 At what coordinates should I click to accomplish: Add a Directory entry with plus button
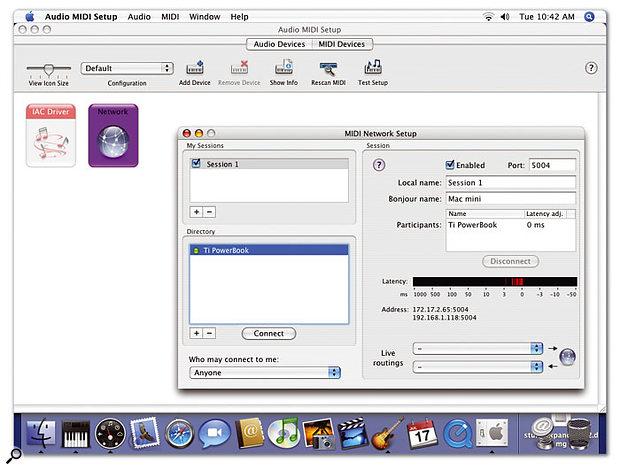pos(197,333)
